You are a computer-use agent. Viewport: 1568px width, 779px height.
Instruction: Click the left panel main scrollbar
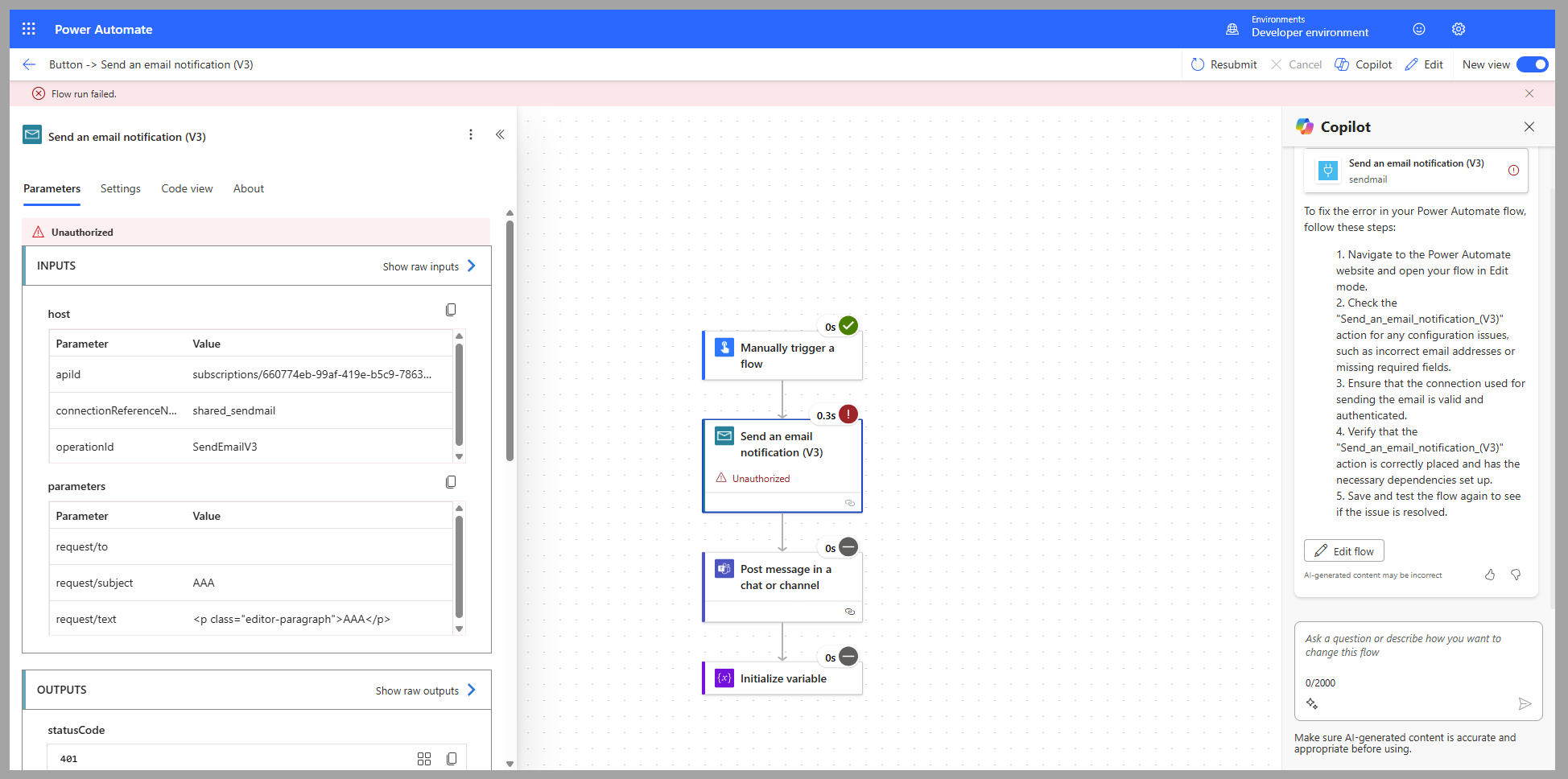point(510,340)
